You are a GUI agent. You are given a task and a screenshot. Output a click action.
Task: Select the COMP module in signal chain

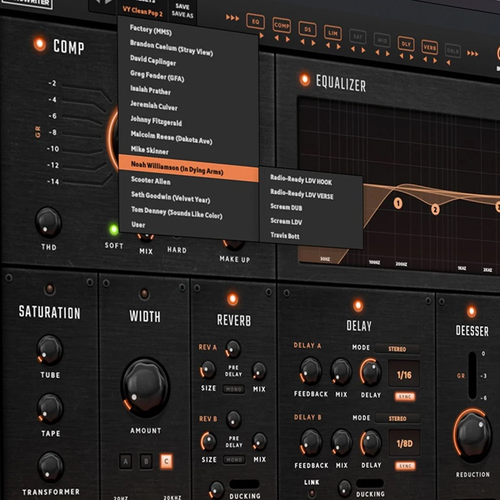point(282,25)
